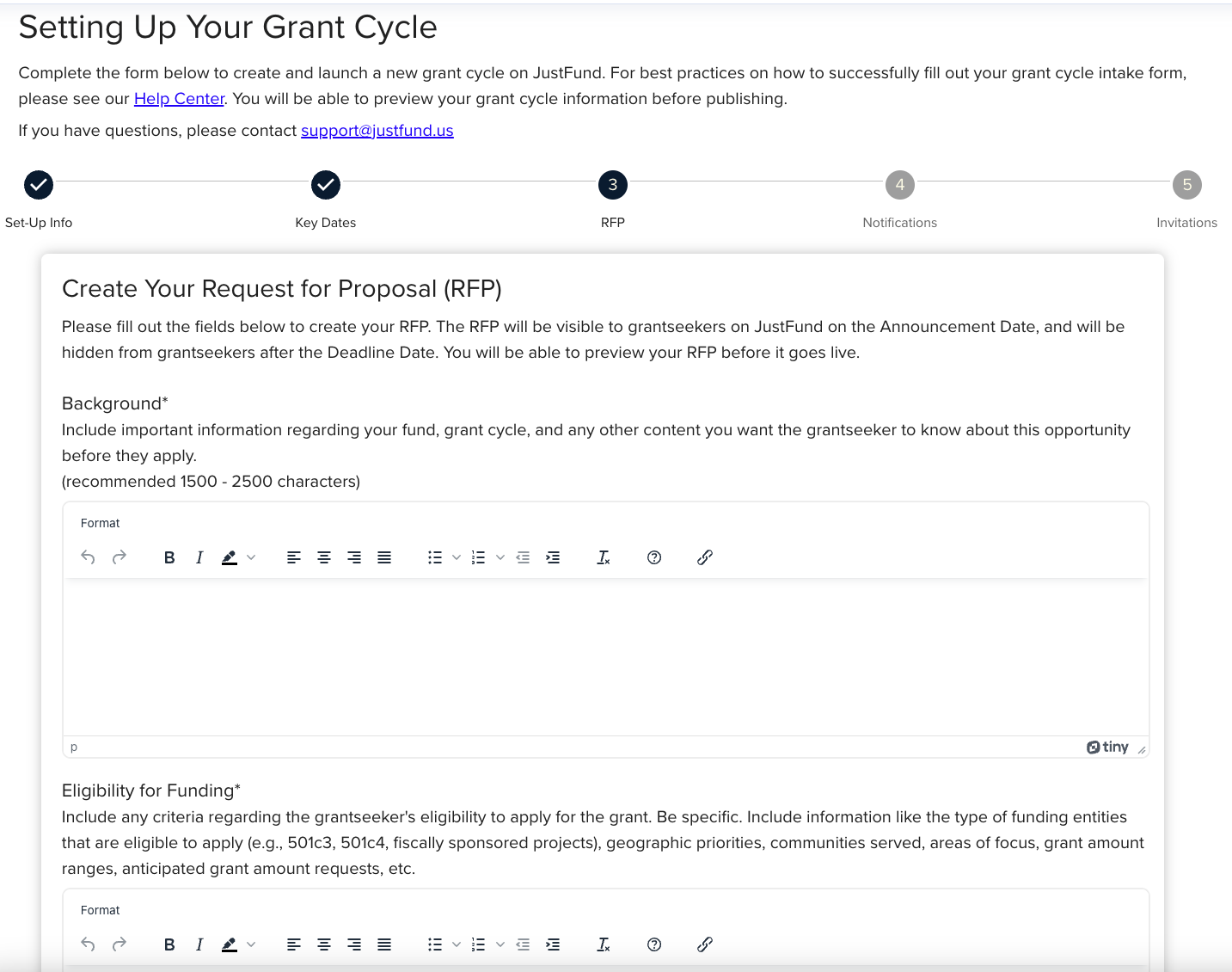Increase indent in Background editor
Viewport: 1232px width, 972px height.
553,557
